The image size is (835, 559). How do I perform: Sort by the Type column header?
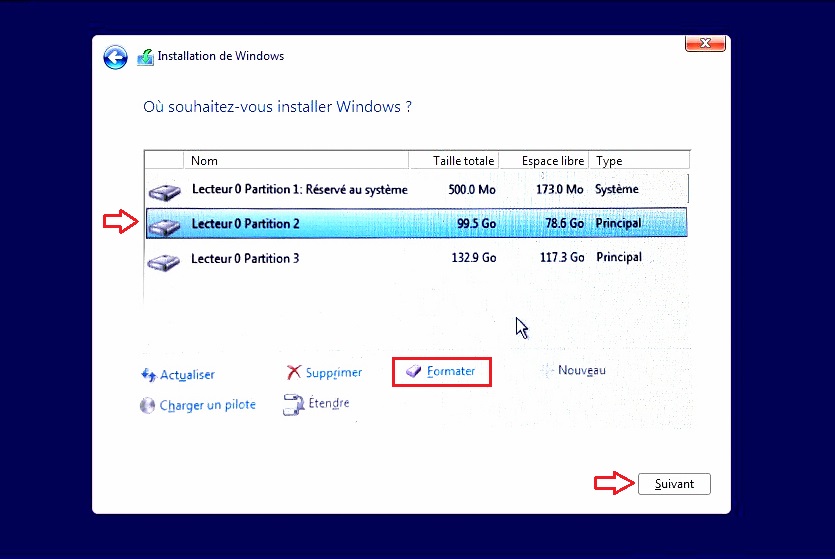click(x=639, y=161)
